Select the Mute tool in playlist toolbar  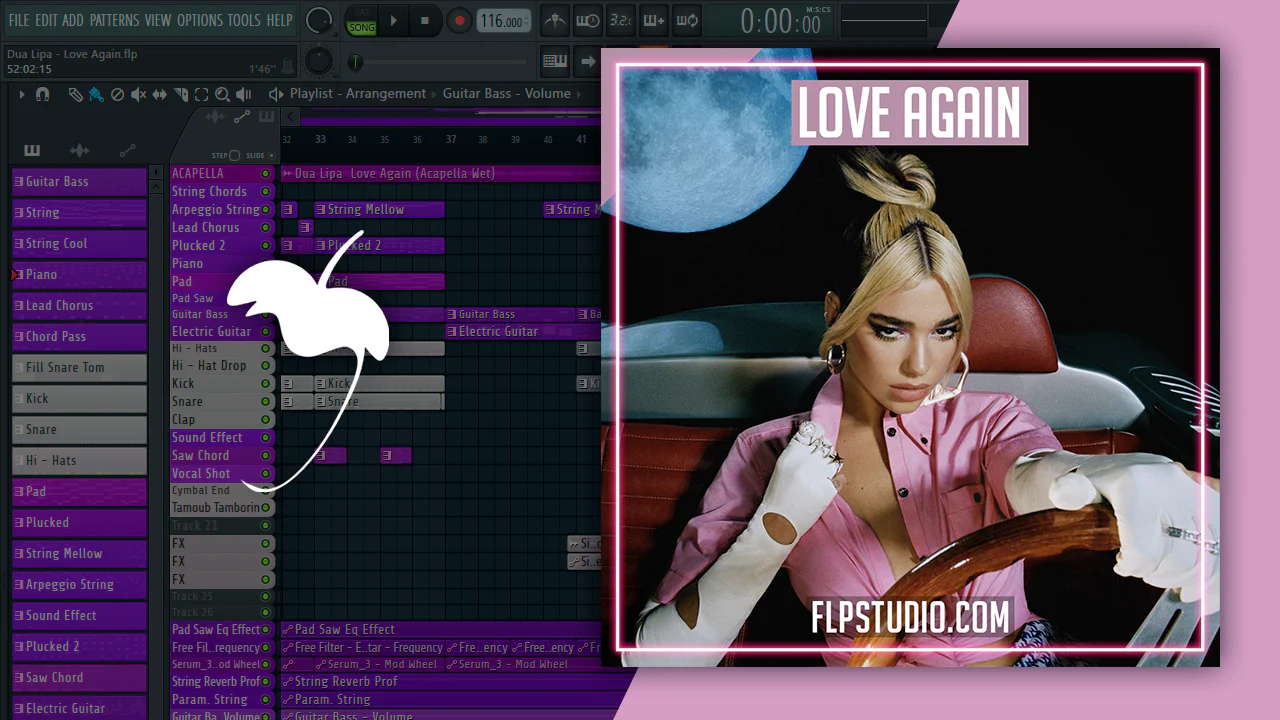pos(138,94)
